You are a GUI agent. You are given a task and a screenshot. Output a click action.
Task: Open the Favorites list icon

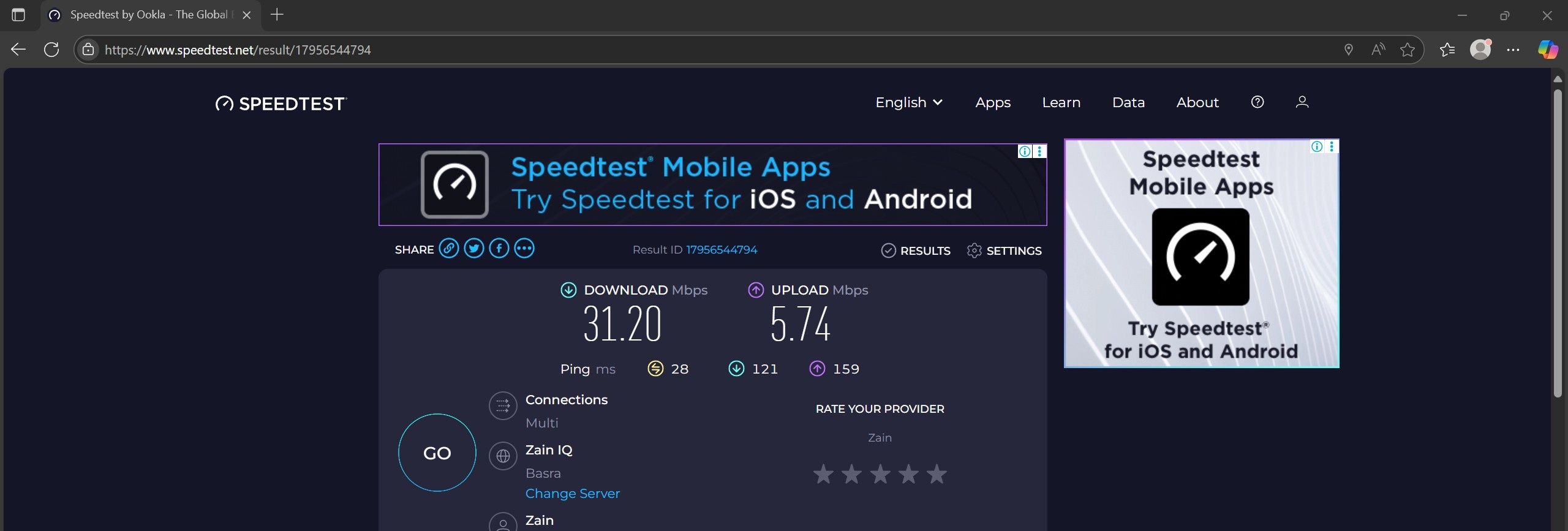(1447, 50)
